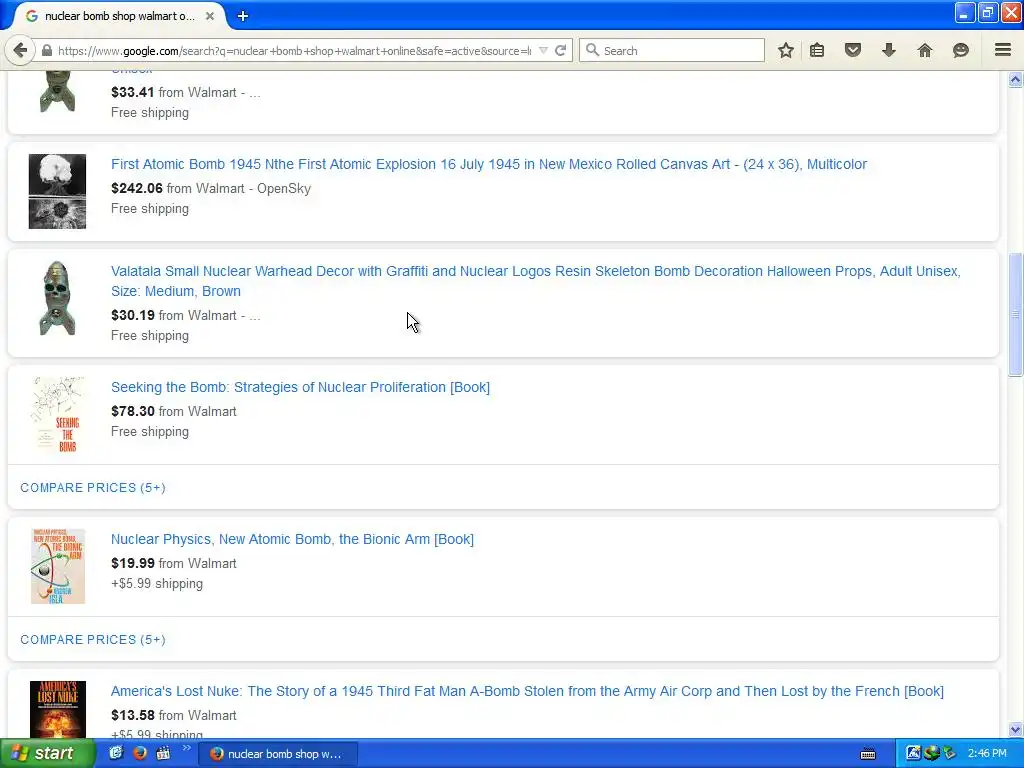Image resolution: width=1024 pixels, height=768 pixels.
Task: Click scrollbar down arrow
Action: tap(1016, 729)
